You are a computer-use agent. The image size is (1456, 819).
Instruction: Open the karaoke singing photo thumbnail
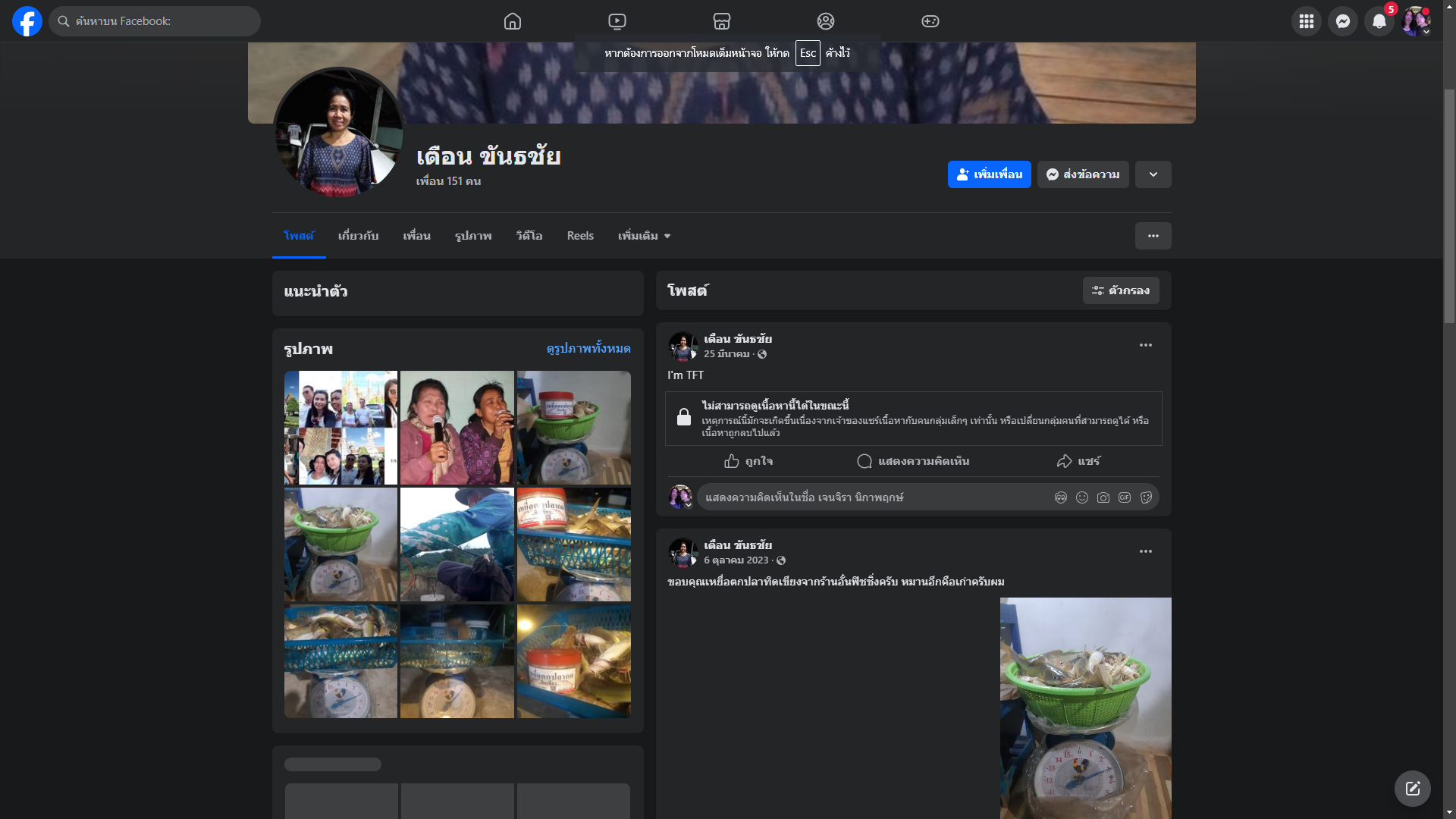[457, 428]
